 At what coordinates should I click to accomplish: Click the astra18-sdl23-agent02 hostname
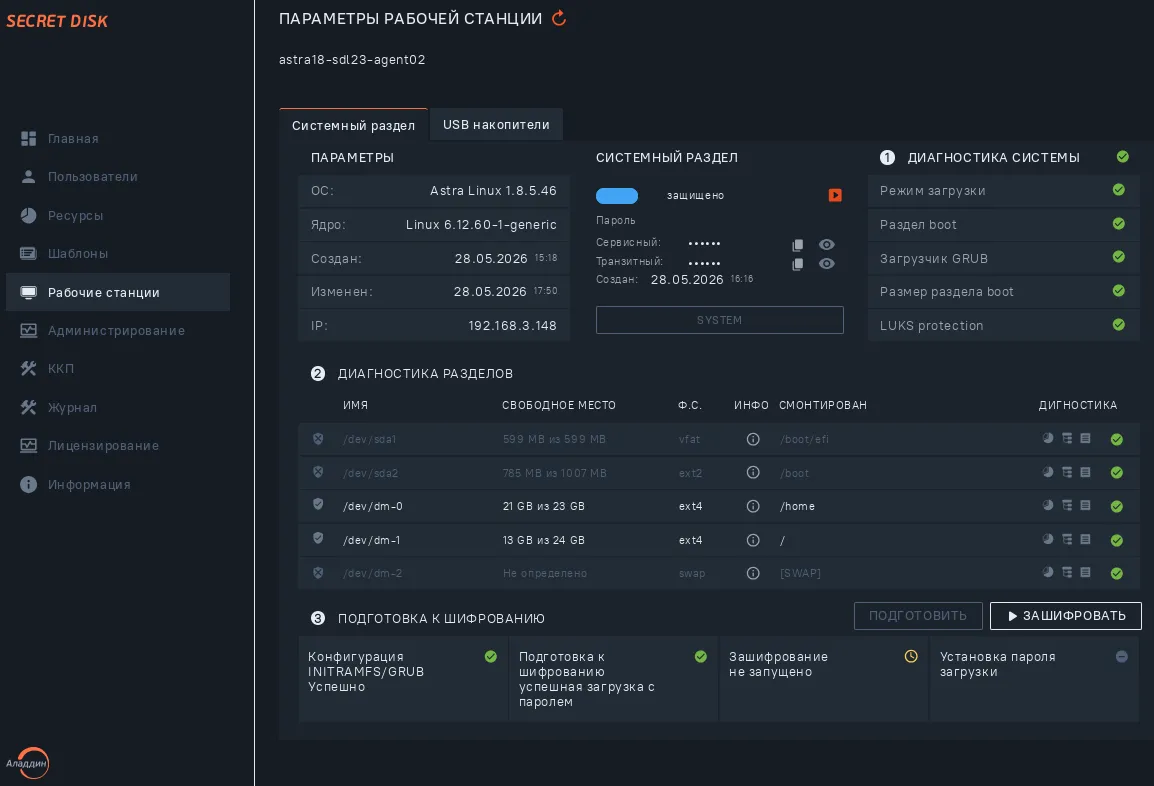coord(352,60)
